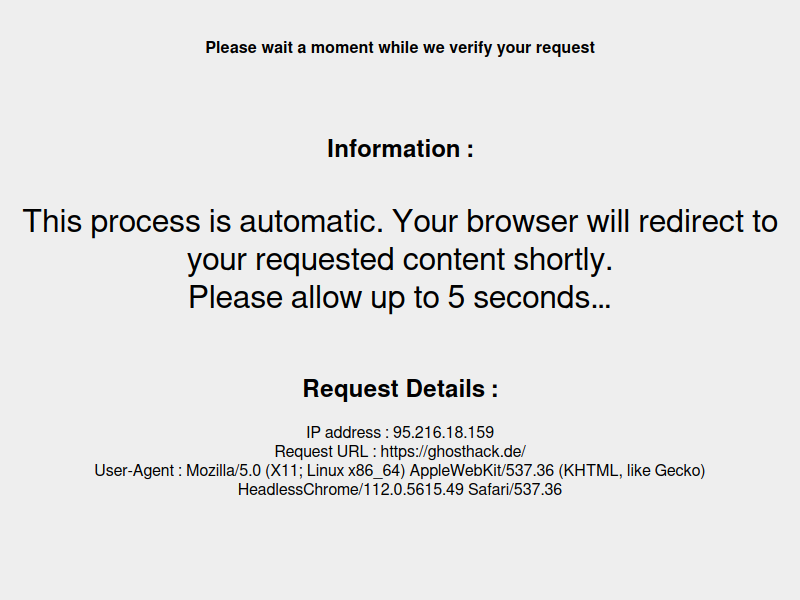Image resolution: width=800 pixels, height=600 pixels.
Task: Click the IP address 95.216.18.159
Action: (443, 433)
